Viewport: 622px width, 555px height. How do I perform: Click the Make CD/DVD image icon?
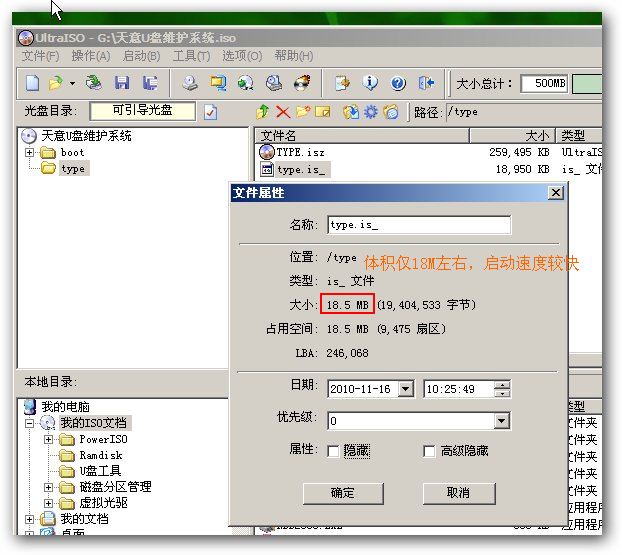click(x=190, y=83)
